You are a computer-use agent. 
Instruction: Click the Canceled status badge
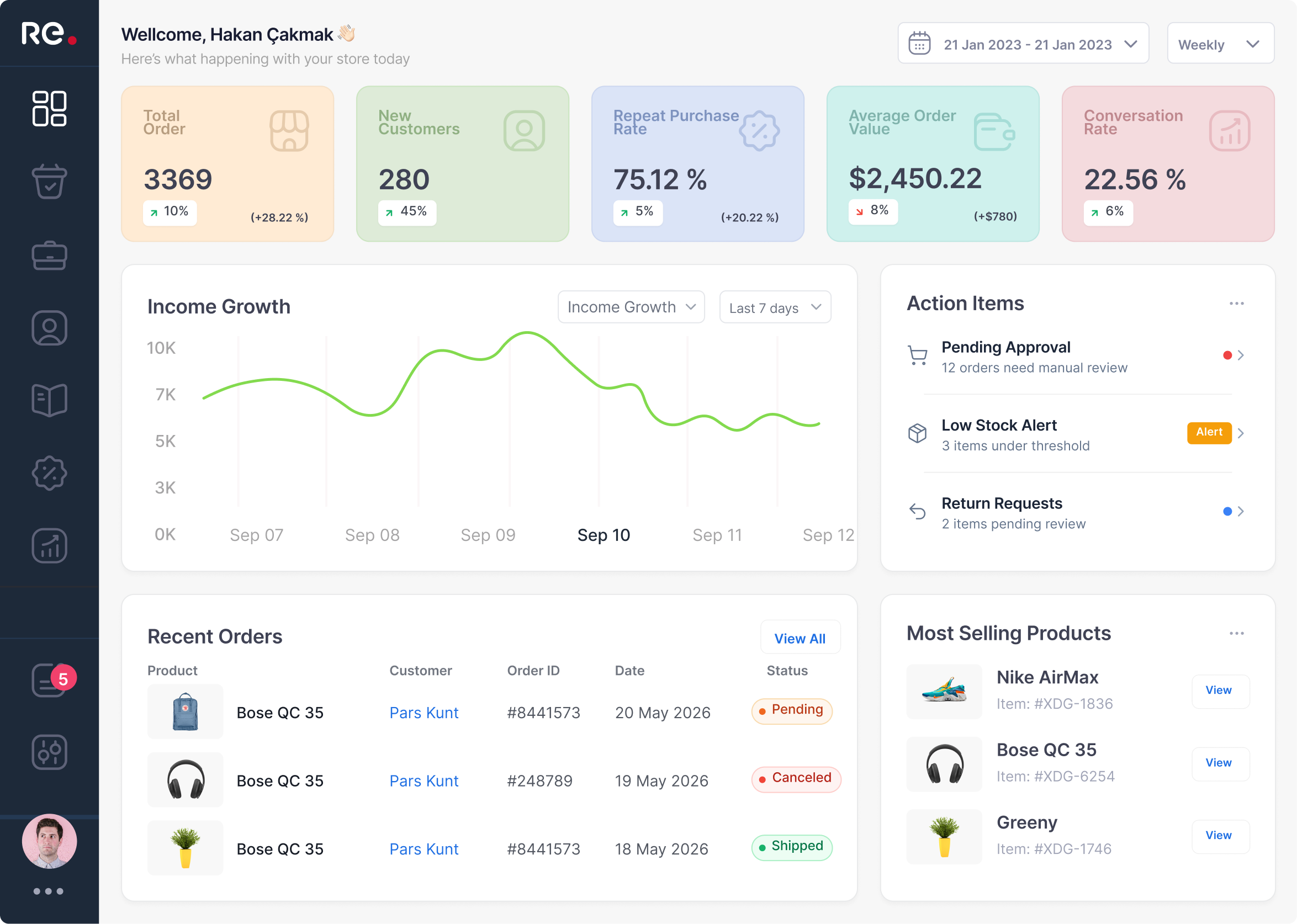tap(796, 779)
